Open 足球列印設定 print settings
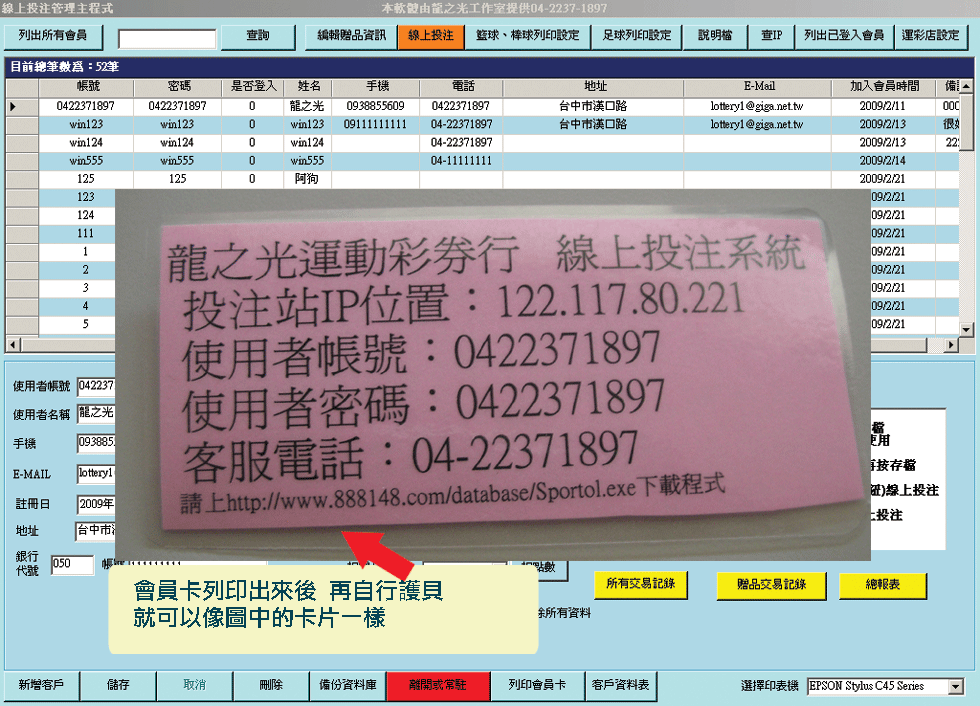This screenshot has width=980, height=706. [x=637, y=36]
